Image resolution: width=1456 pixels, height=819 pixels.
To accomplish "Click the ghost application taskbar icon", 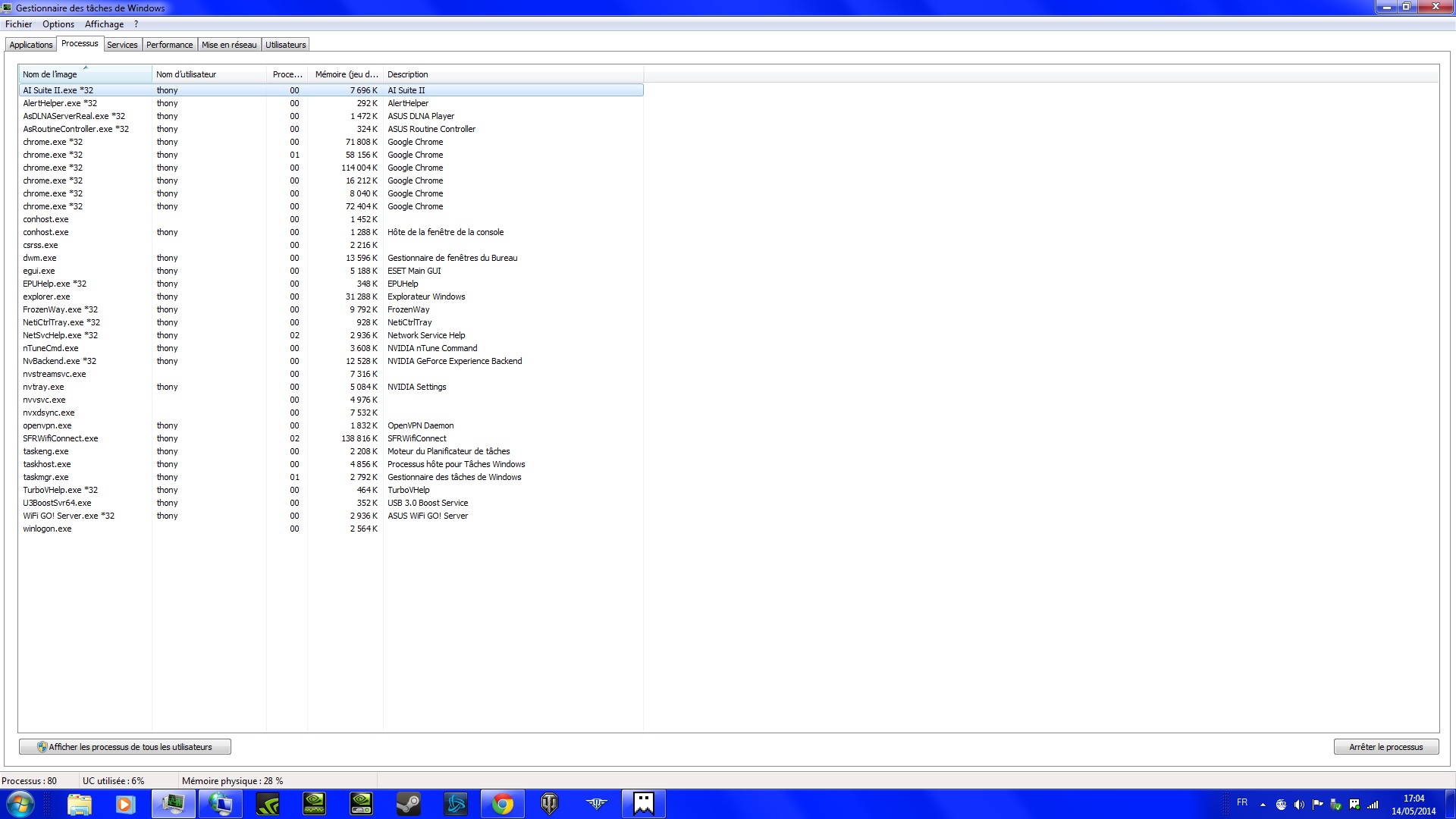I will point(644,804).
